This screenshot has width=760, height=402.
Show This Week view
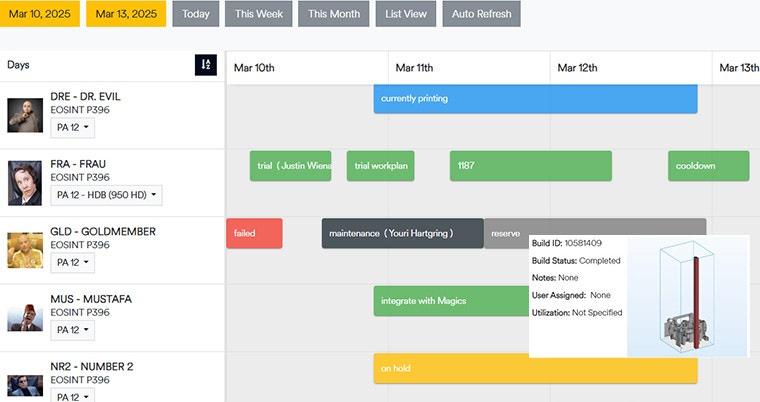pyautogui.click(x=258, y=14)
